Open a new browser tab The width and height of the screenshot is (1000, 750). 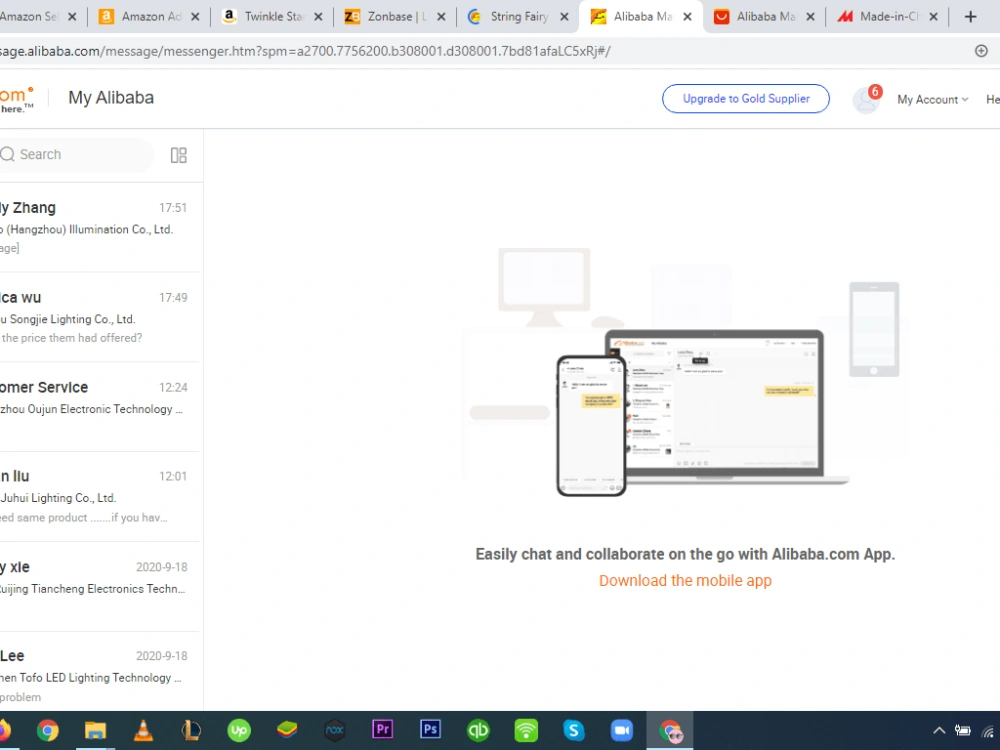click(971, 17)
